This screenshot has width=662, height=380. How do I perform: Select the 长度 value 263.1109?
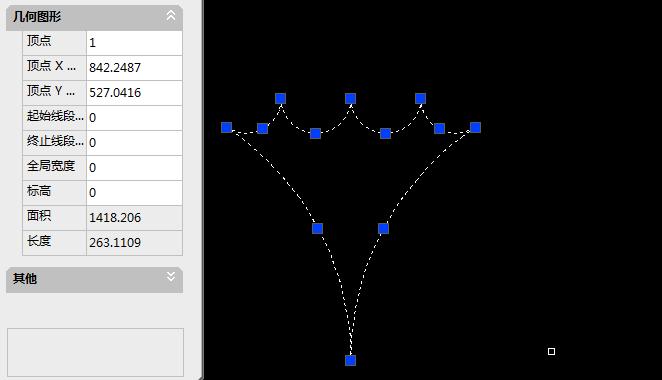point(134,242)
